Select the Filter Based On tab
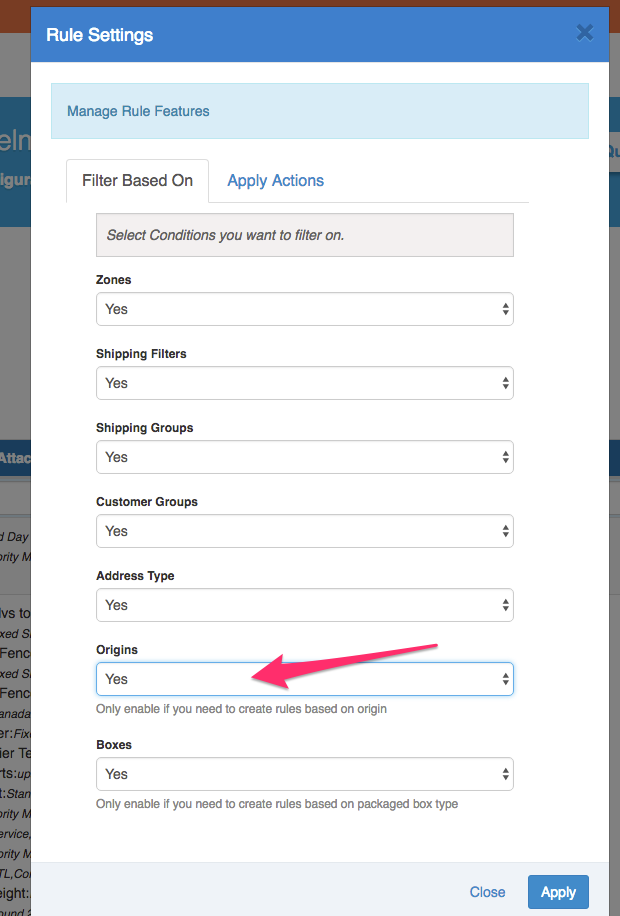 click(137, 181)
